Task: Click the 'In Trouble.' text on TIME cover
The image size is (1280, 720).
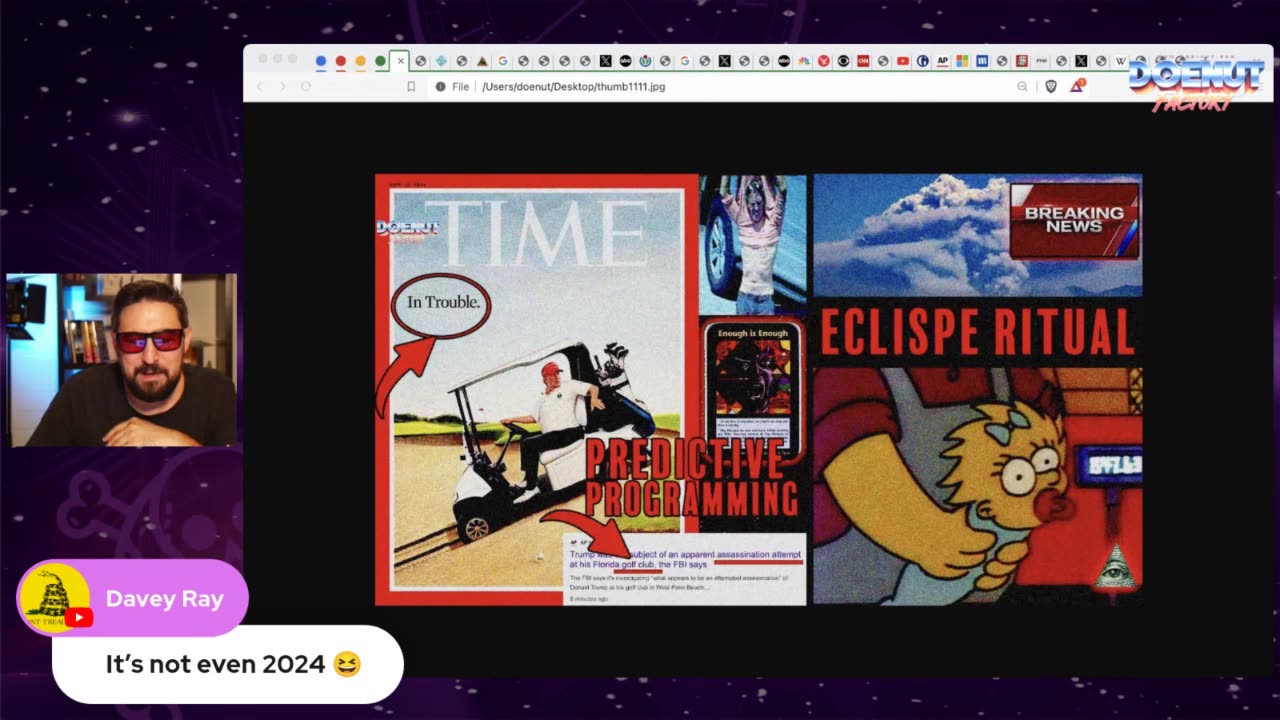Action: (x=443, y=302)
